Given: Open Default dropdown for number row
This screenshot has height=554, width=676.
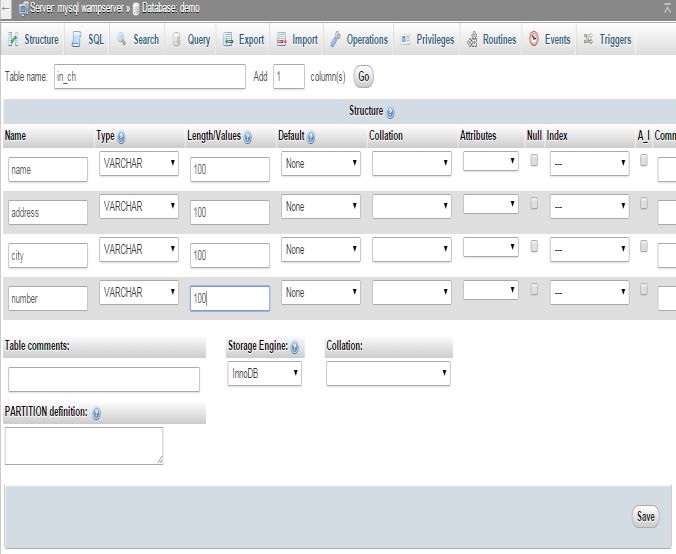Looking at the screenshot, I should click(x=321, y=292).
